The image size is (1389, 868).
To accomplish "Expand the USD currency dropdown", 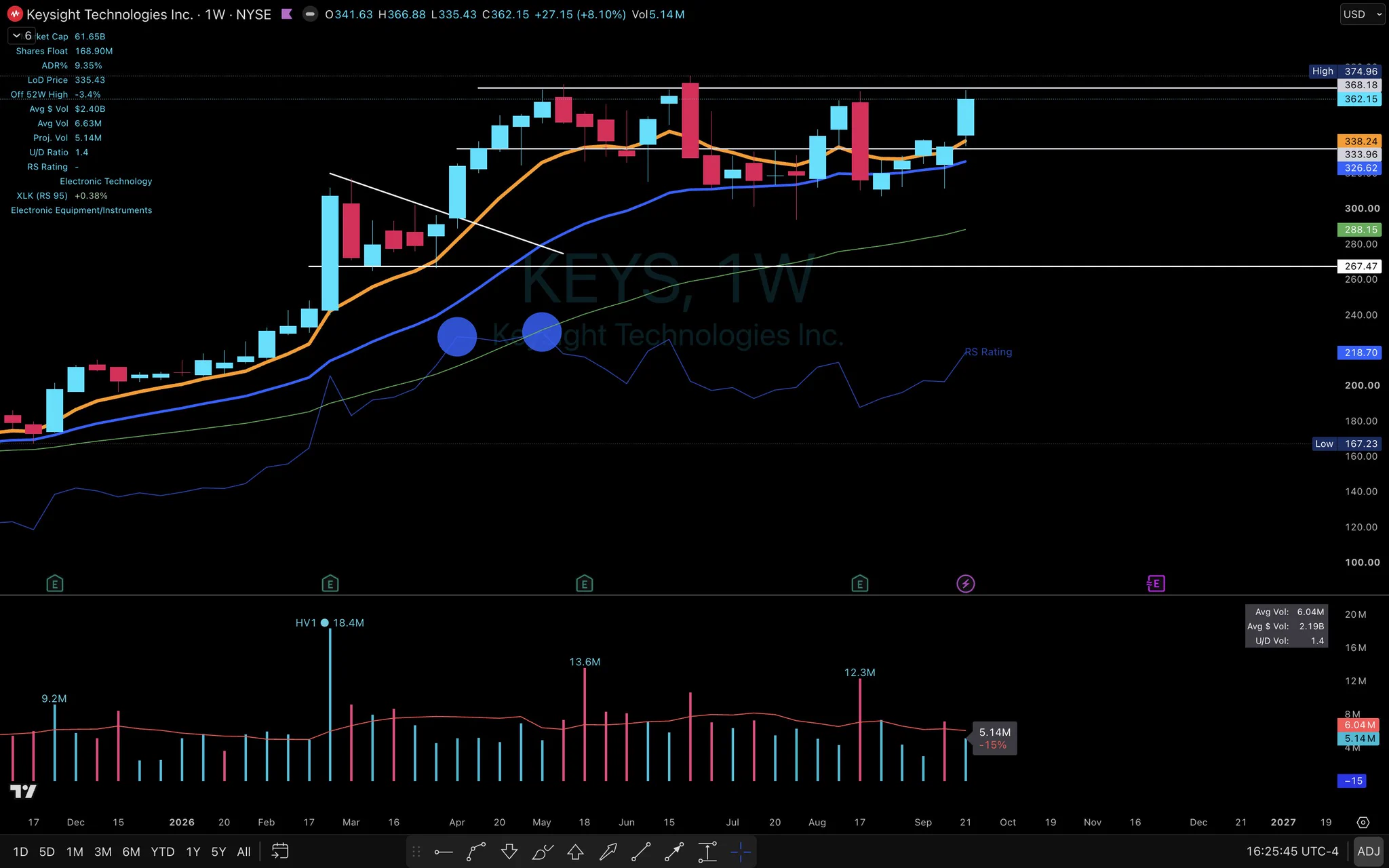I will coord(1362,14).
